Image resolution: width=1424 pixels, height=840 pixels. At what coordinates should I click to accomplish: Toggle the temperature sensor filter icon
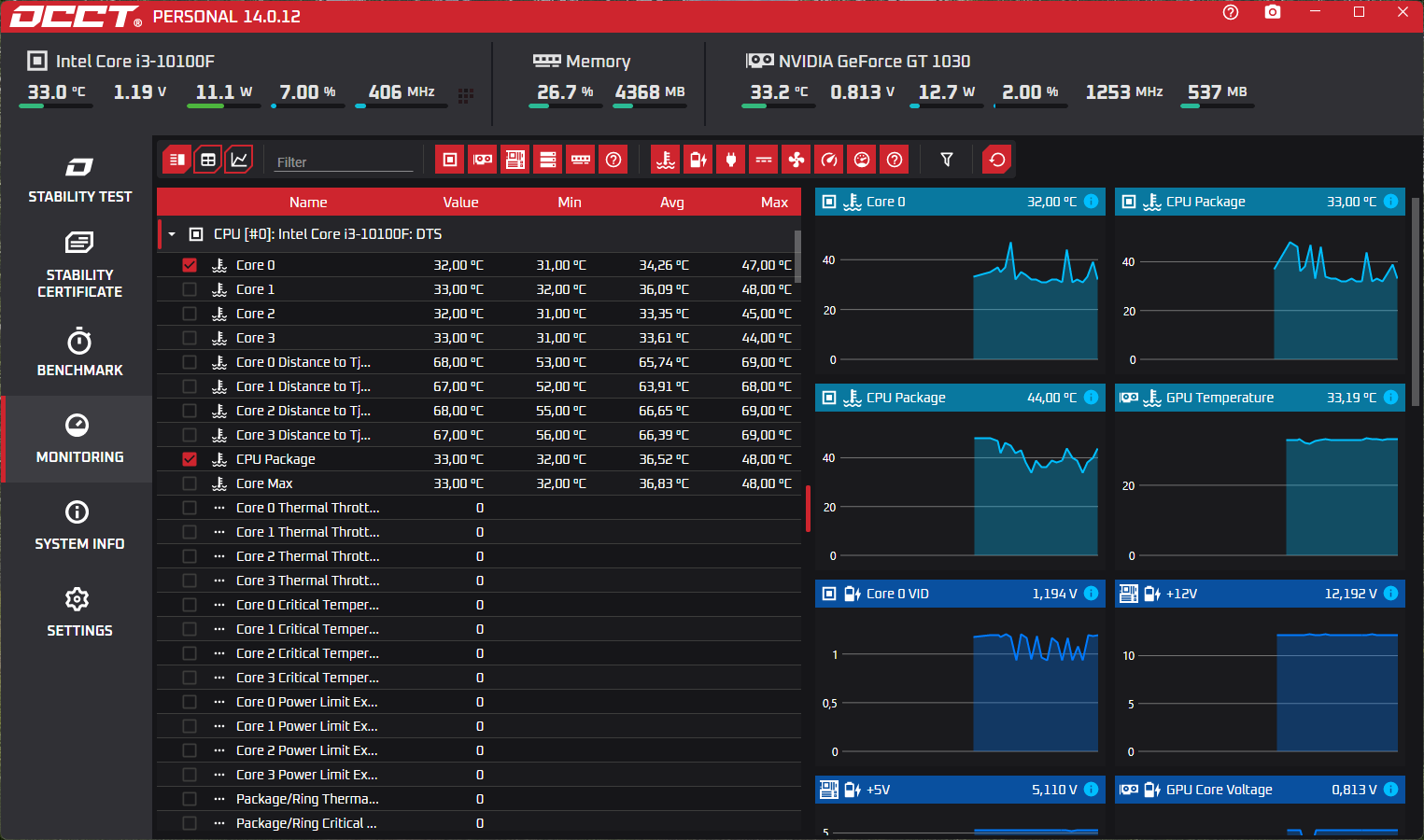tap(665, 160)
